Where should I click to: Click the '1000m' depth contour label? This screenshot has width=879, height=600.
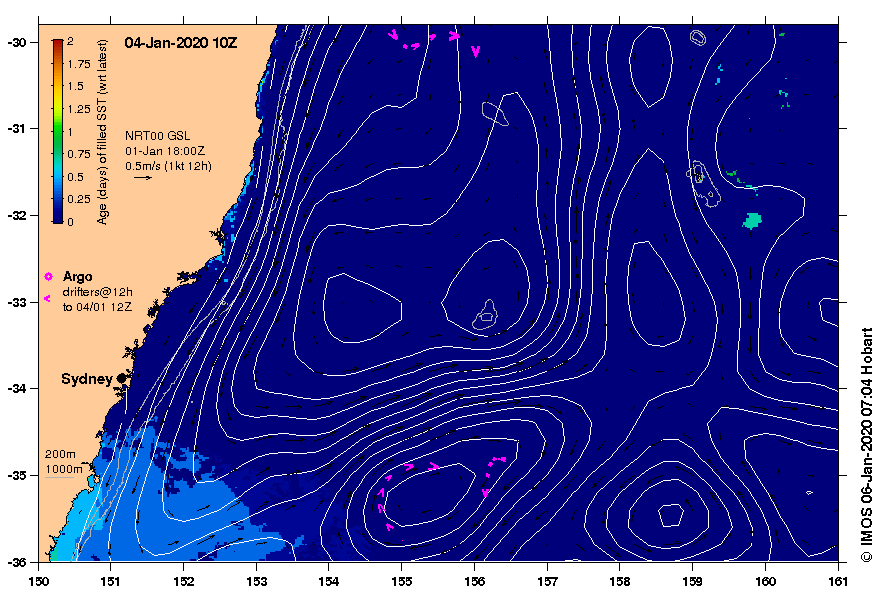[x=64, y=469]
